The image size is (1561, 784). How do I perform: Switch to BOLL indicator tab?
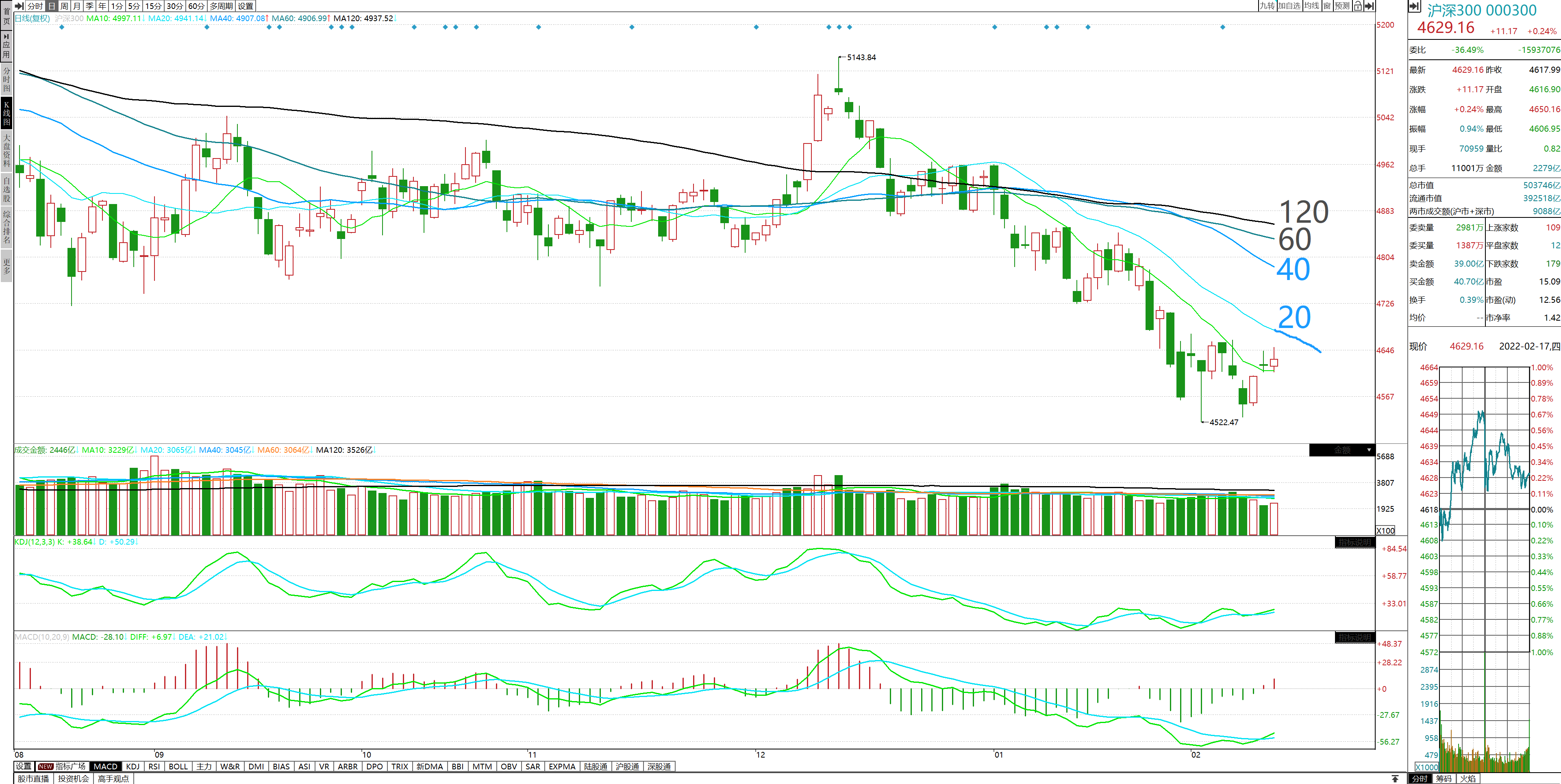[178, 767]
